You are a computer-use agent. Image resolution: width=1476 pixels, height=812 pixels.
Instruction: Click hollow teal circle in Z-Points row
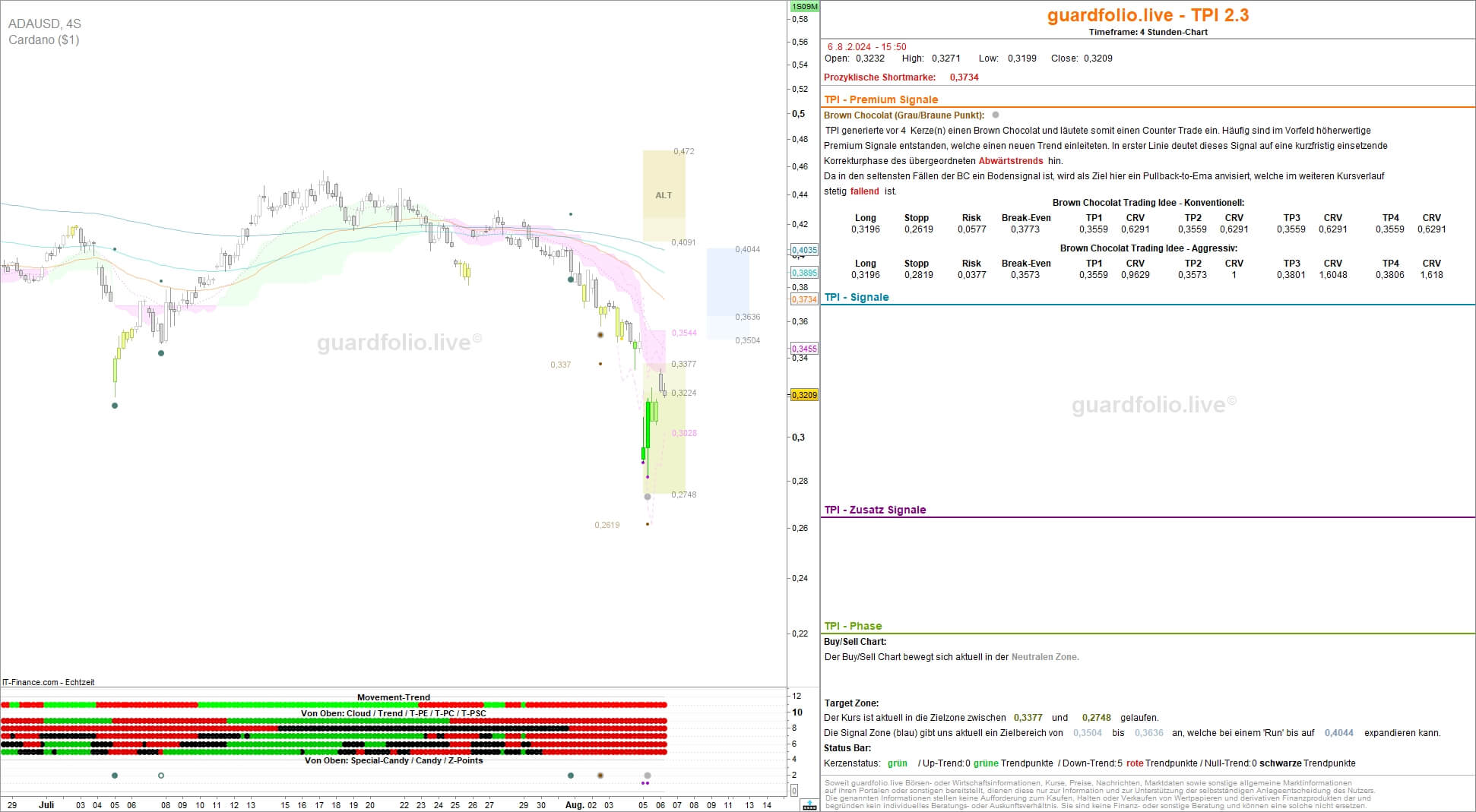[x=161, y=776]
